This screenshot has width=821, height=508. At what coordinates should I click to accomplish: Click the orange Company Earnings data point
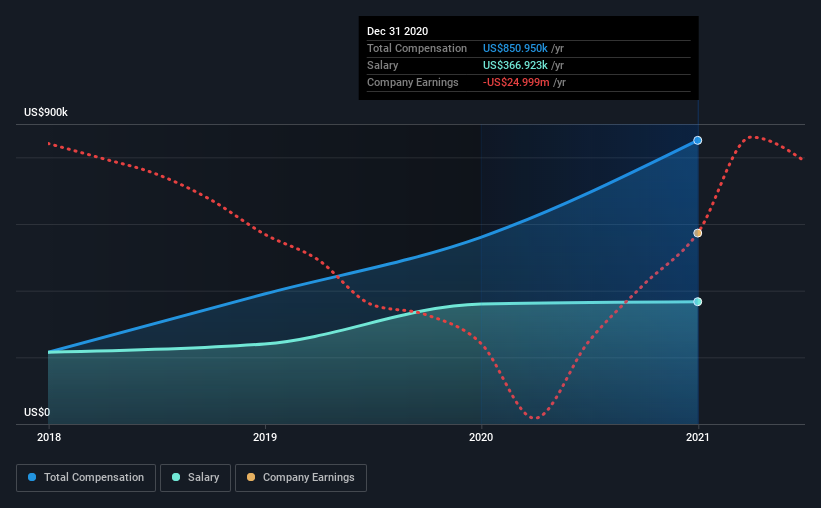pos(697,233)
